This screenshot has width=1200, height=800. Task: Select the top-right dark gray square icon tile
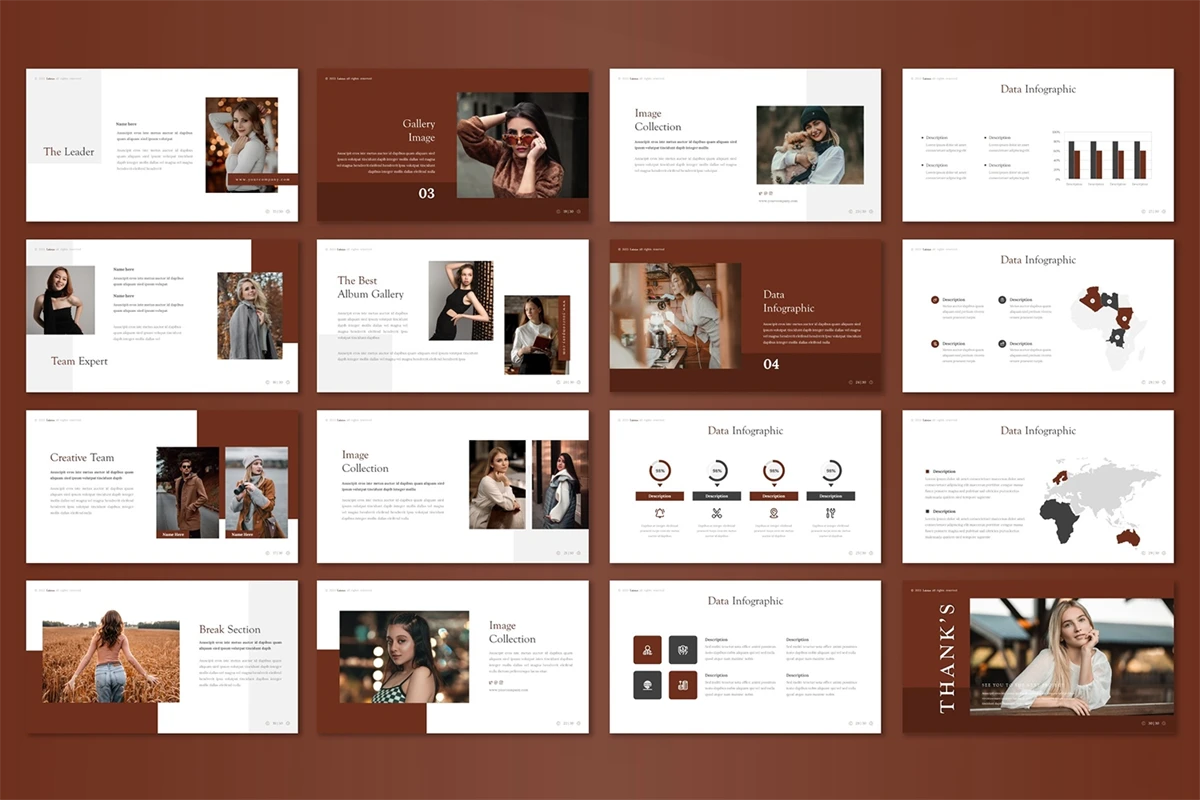pos(683,650)
